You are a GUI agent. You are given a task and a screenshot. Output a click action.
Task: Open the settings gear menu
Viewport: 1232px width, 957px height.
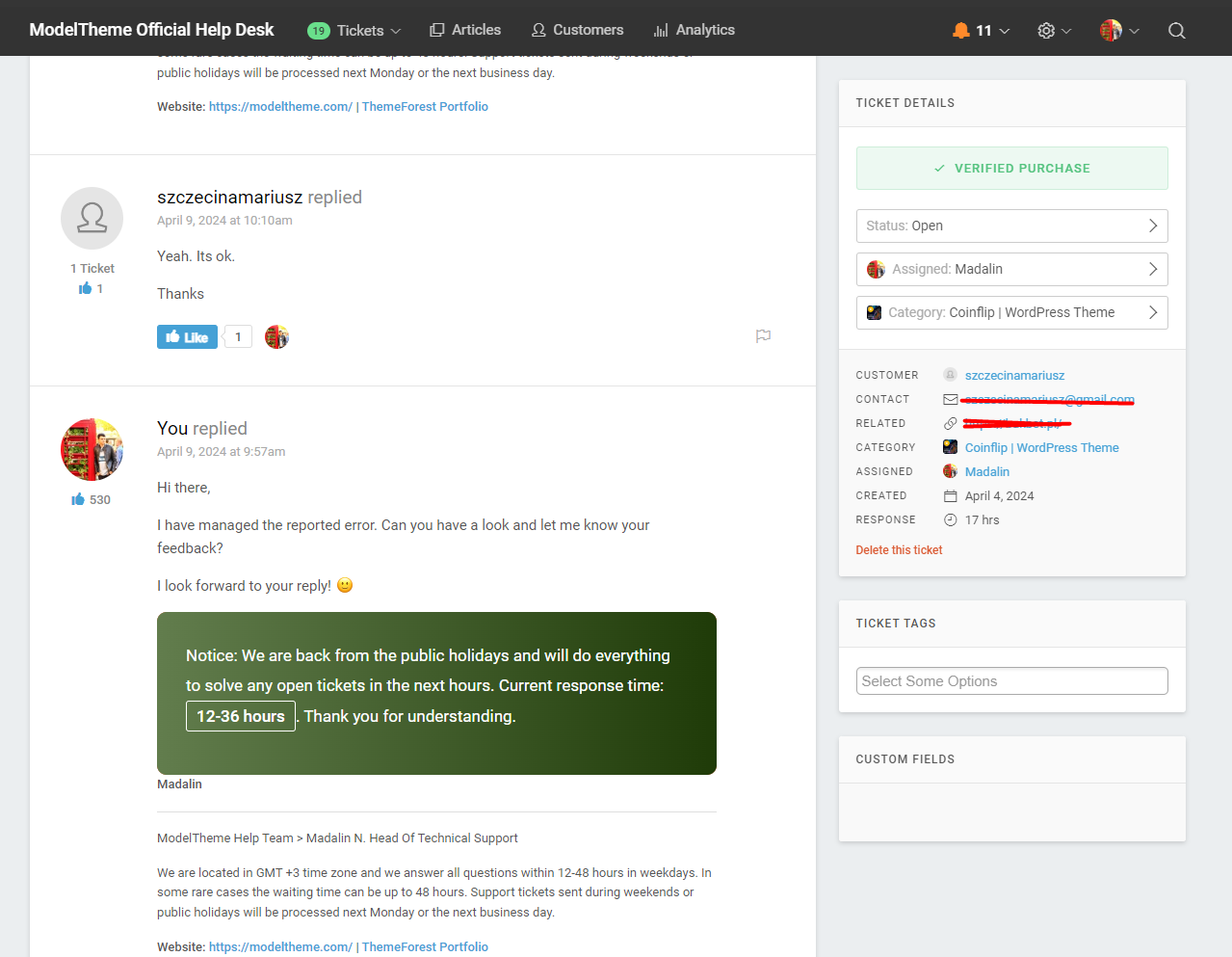point(1046,31)
